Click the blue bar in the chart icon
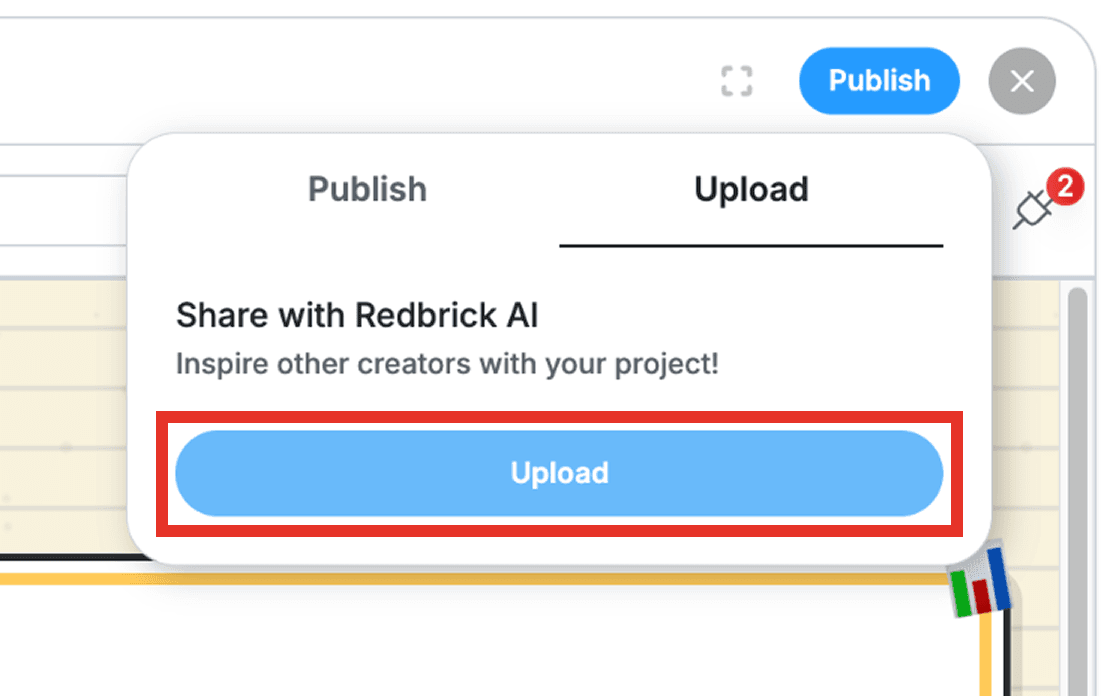1116x696 pixels. point(999,576)
